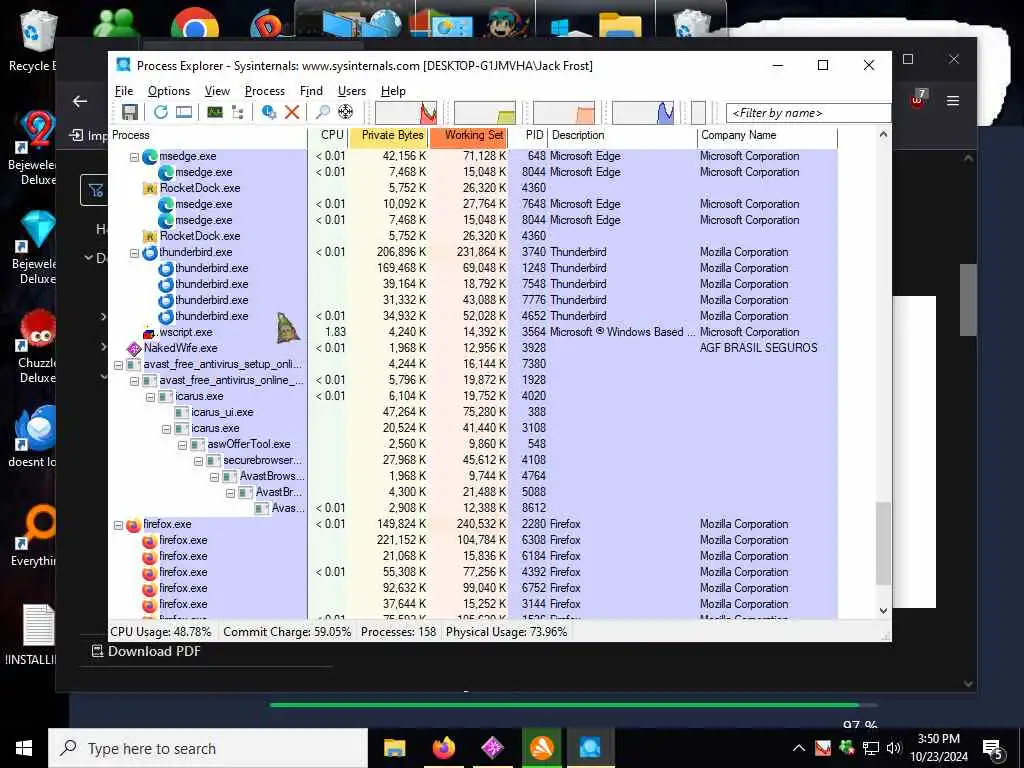Collapse the avast_free_antivirus_online_ subtree
This screenshot has height=768, width=1024.
134,381
